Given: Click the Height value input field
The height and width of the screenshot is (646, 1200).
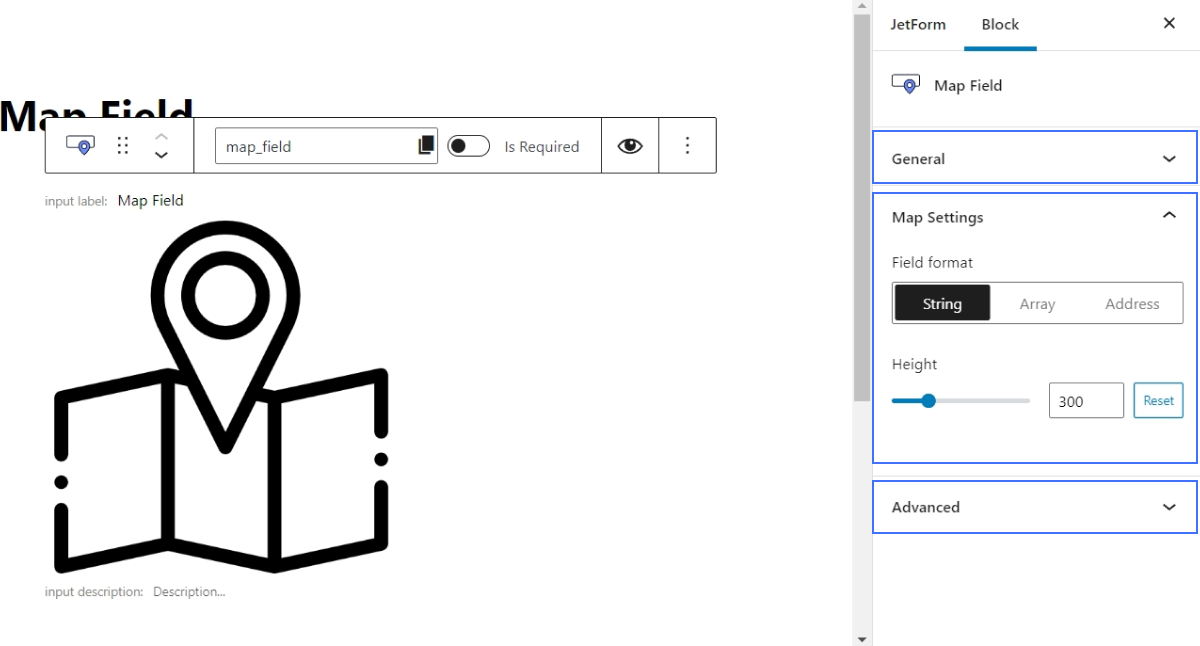Looking at the screenshot, I should pos(1085,401).
